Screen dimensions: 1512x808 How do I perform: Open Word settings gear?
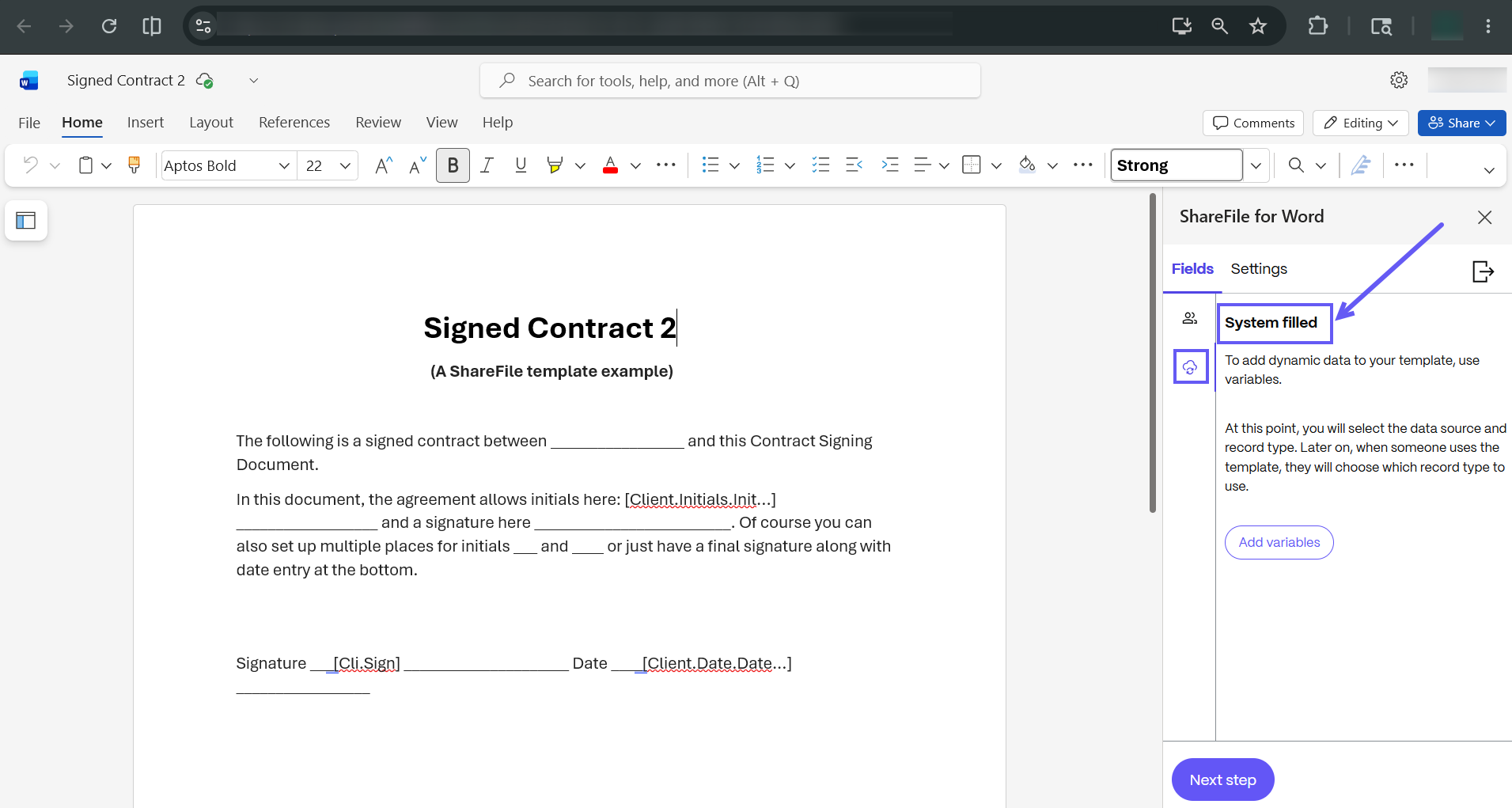point(1399,80)
